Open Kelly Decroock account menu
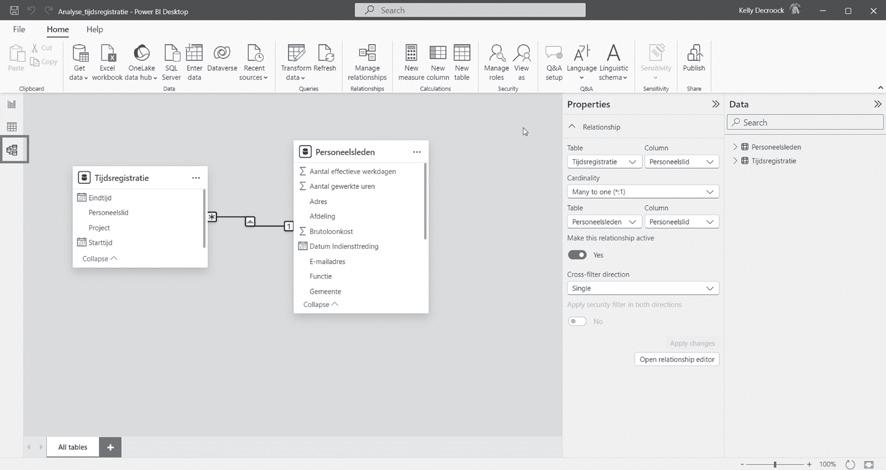This screenshot has width=886, height=470. pos(769,10)
